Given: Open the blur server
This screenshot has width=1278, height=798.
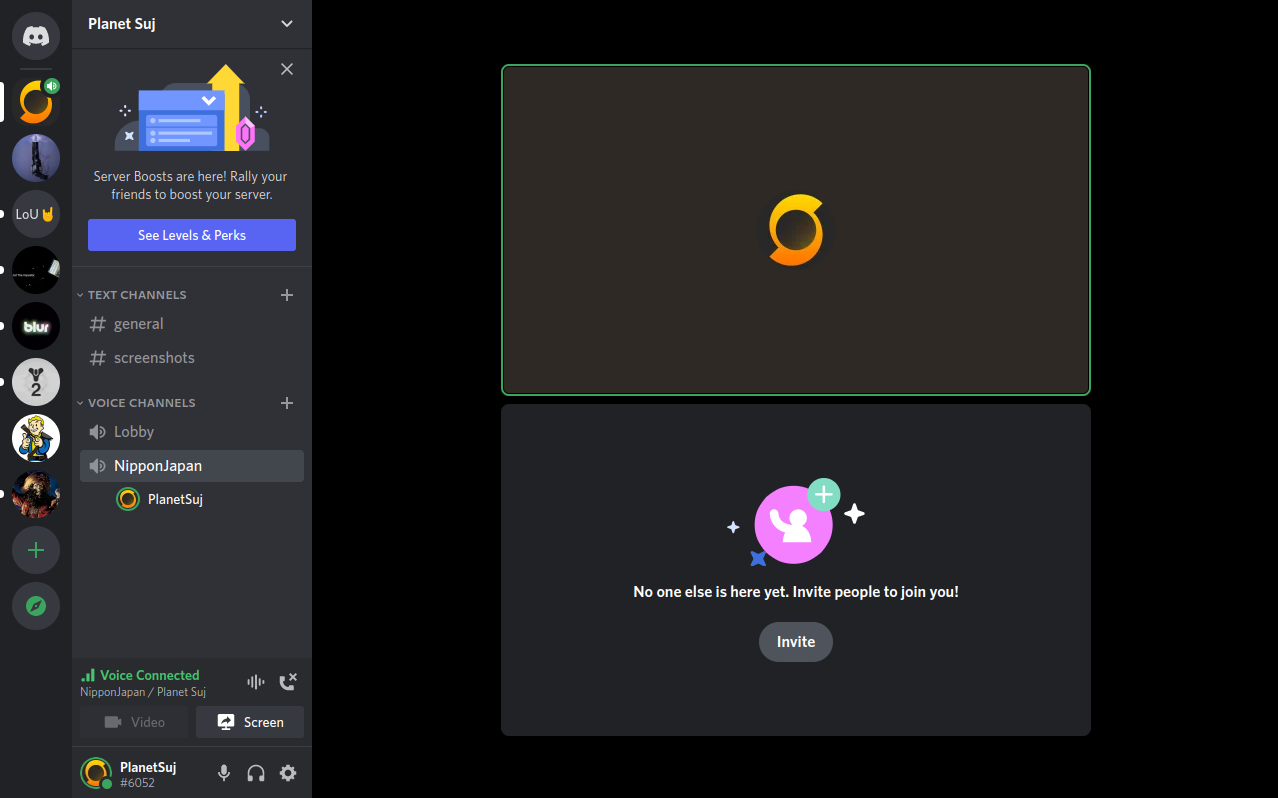Looking at the screenshot, I should click(36, 326).
